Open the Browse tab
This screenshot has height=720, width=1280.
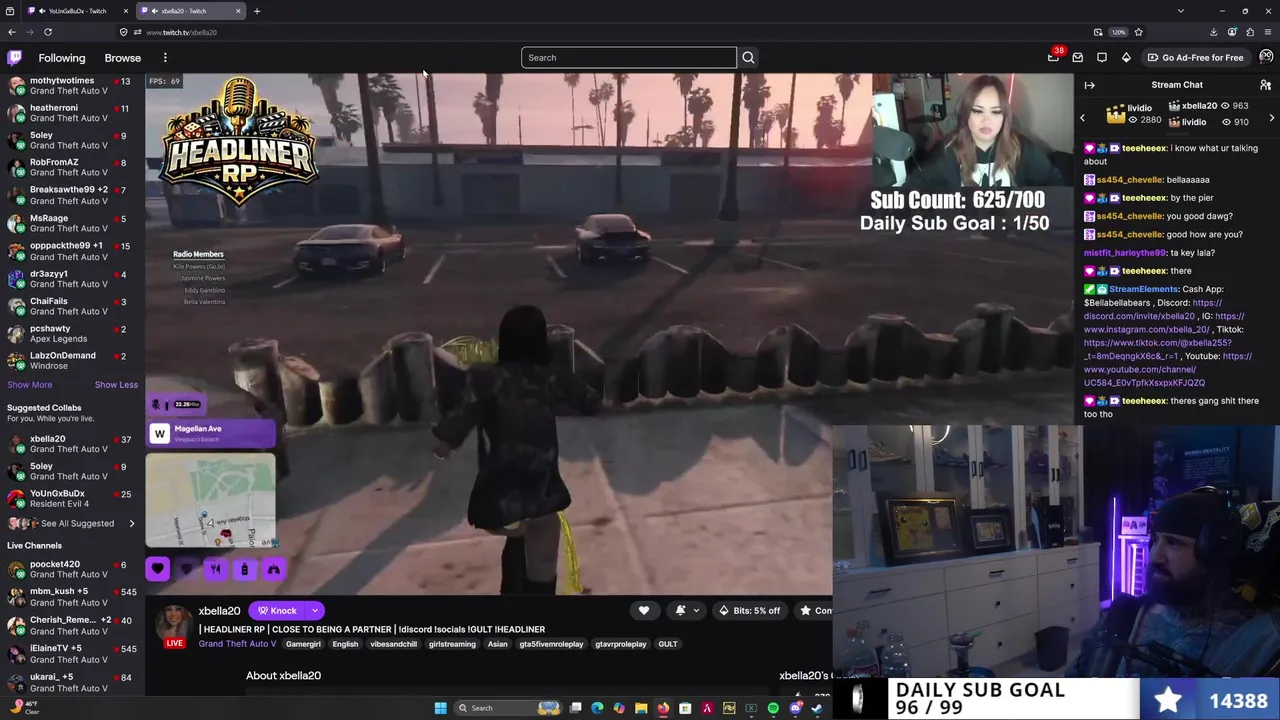point(123,58)
